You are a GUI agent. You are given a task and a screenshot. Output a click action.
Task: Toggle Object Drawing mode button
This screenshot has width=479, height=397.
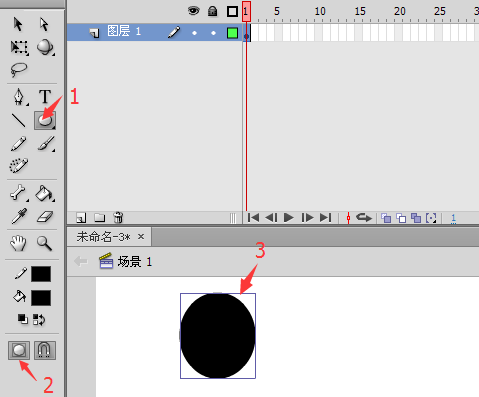coord(19,350)
